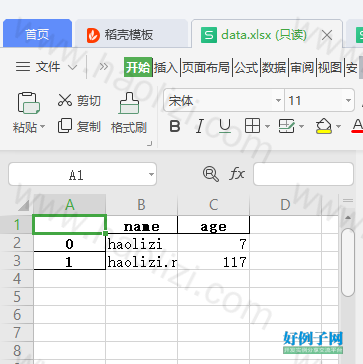Select the Format Painter brush
The height and width of the screenshot is (364, 363).
129,103
